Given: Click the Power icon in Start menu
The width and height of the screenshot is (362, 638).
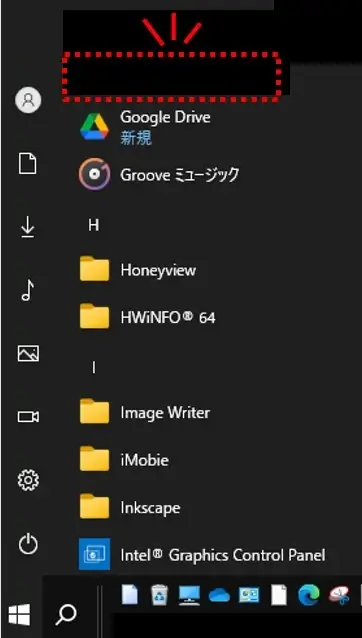Looking at the screenshot, I should click(28, 544).
